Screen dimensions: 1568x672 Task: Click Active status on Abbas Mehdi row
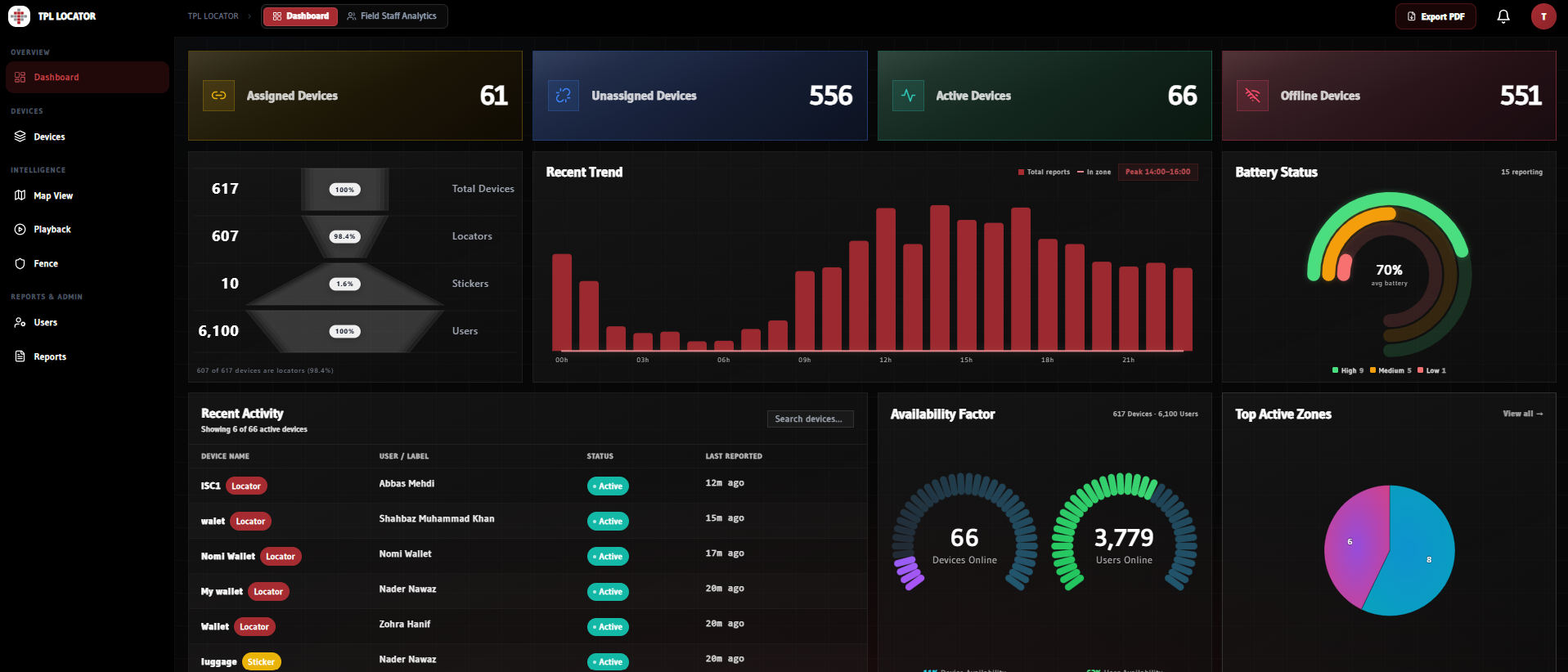click(608, 486)
